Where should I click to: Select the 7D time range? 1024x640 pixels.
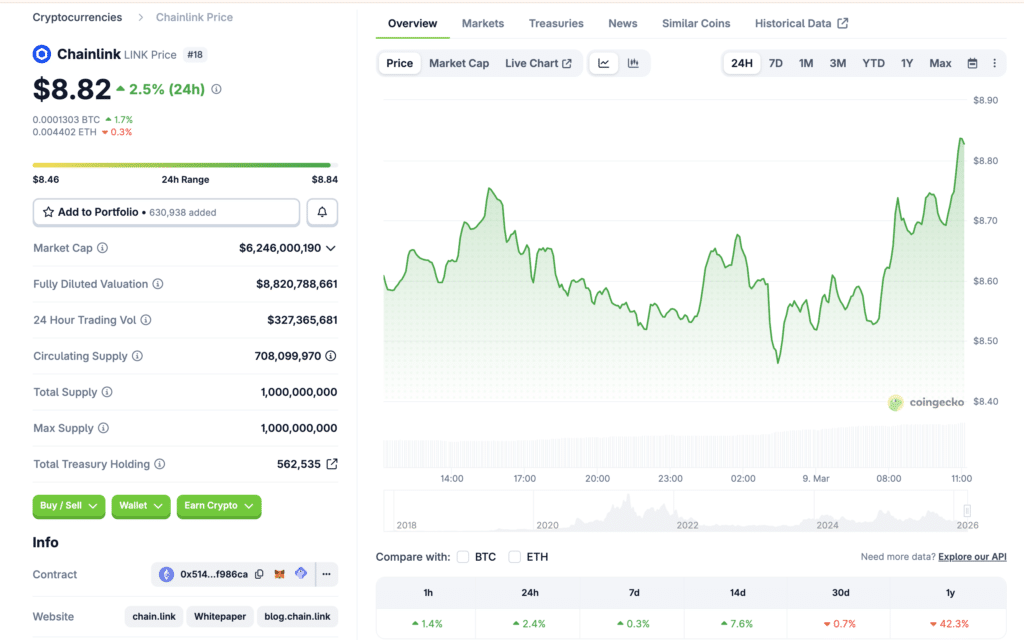(776, 62)
